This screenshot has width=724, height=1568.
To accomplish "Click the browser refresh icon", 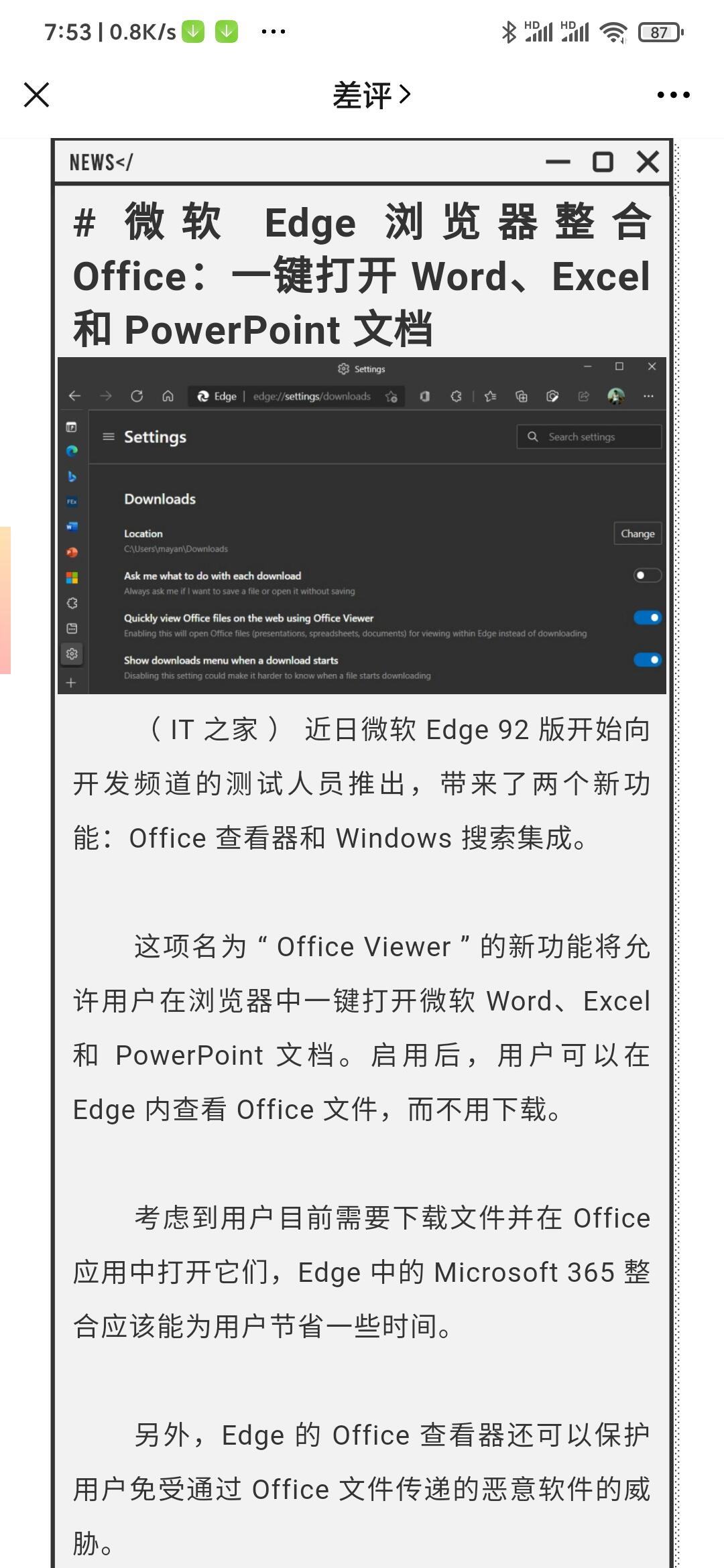I will point(137,396).
